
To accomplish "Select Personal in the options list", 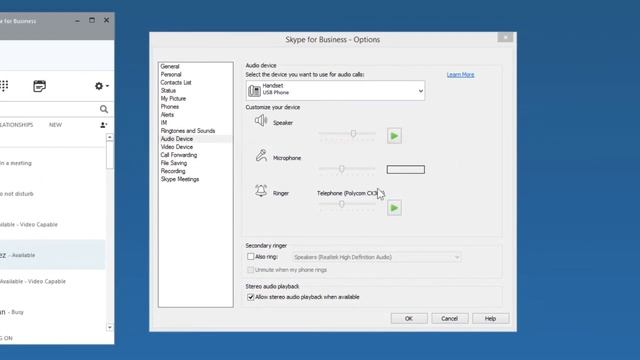I will [171, 75].
